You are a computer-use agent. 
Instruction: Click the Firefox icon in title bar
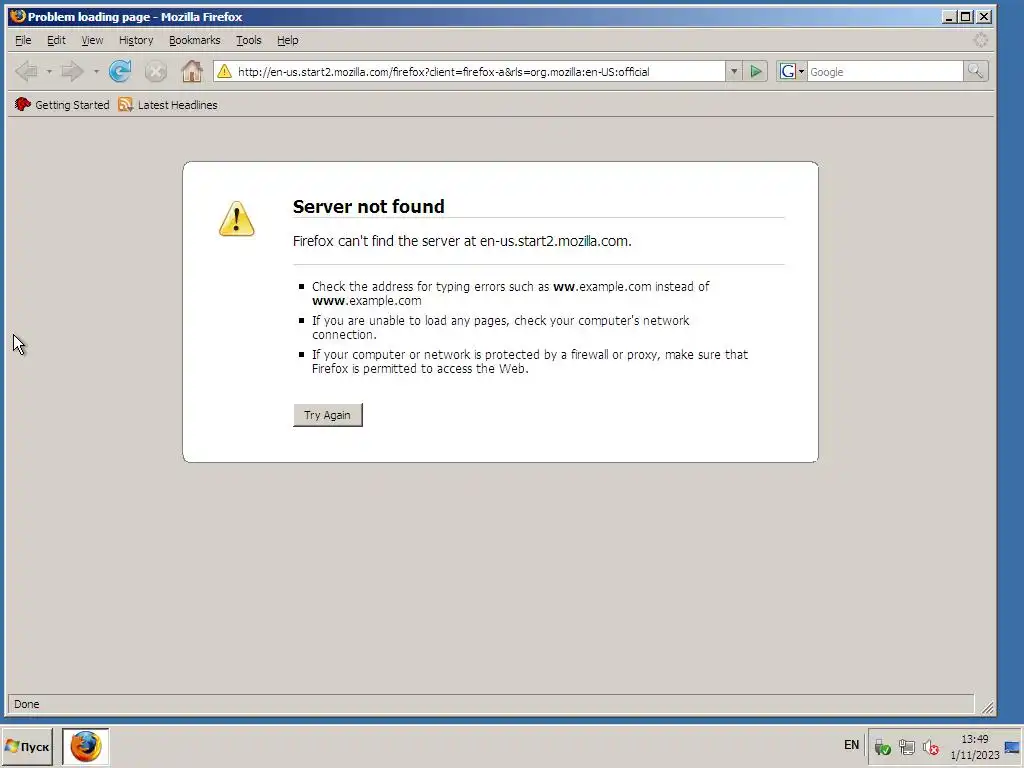18,16
